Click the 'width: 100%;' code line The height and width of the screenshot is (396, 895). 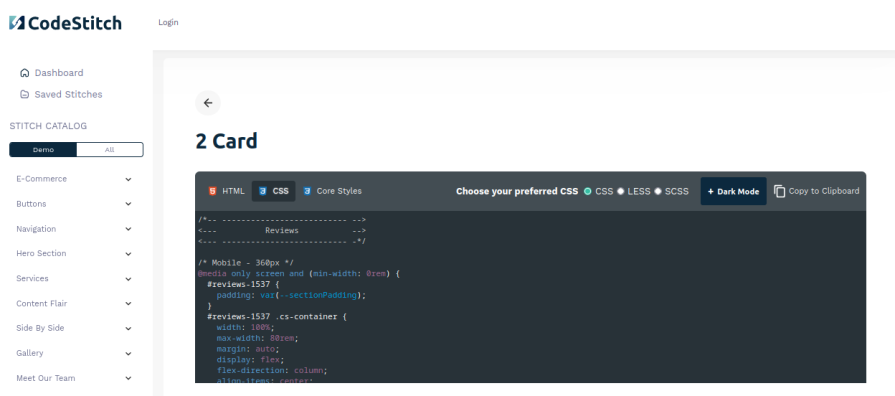(245, 327)
